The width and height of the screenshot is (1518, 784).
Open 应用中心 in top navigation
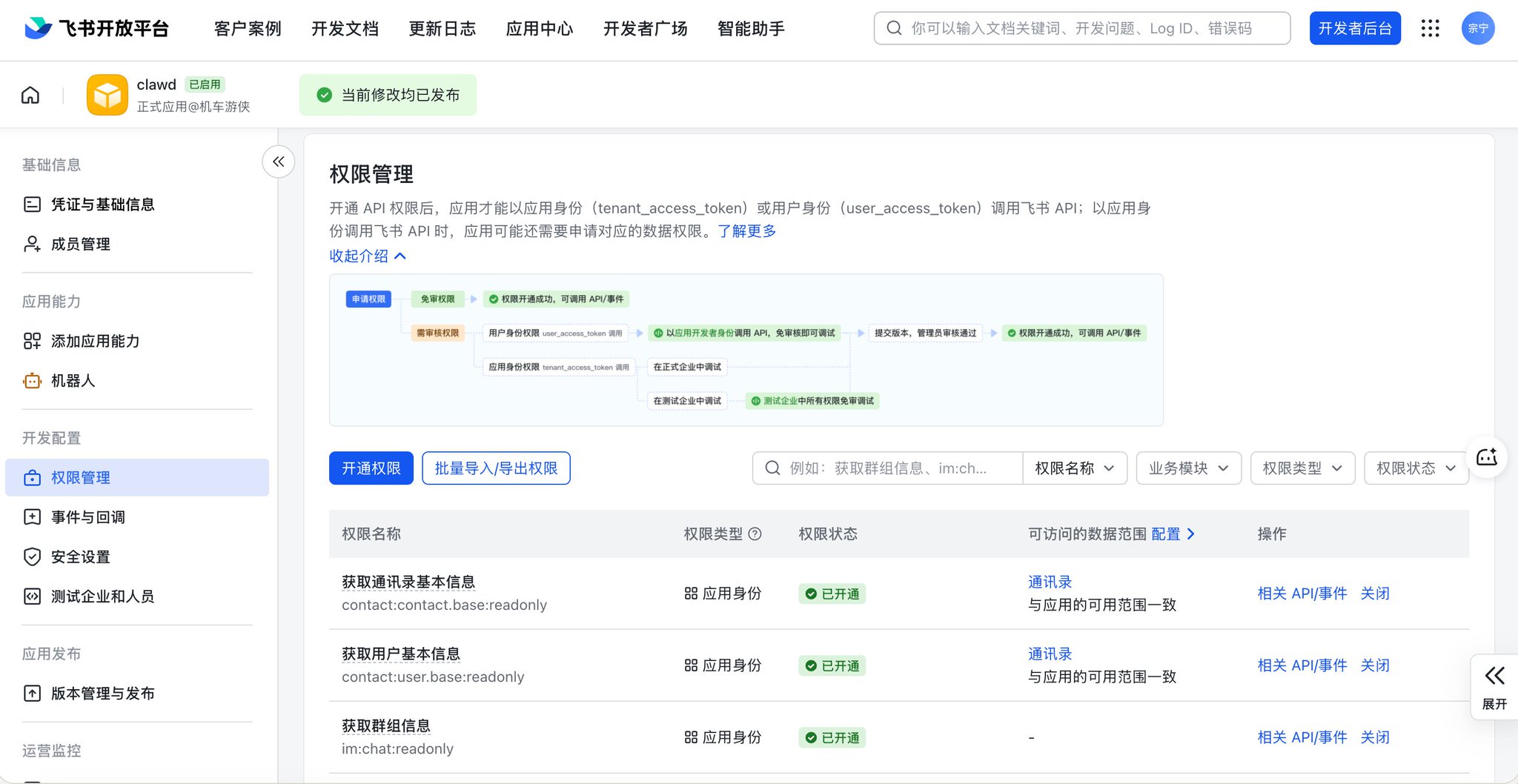pyautogui.click(x=540, y=28)
